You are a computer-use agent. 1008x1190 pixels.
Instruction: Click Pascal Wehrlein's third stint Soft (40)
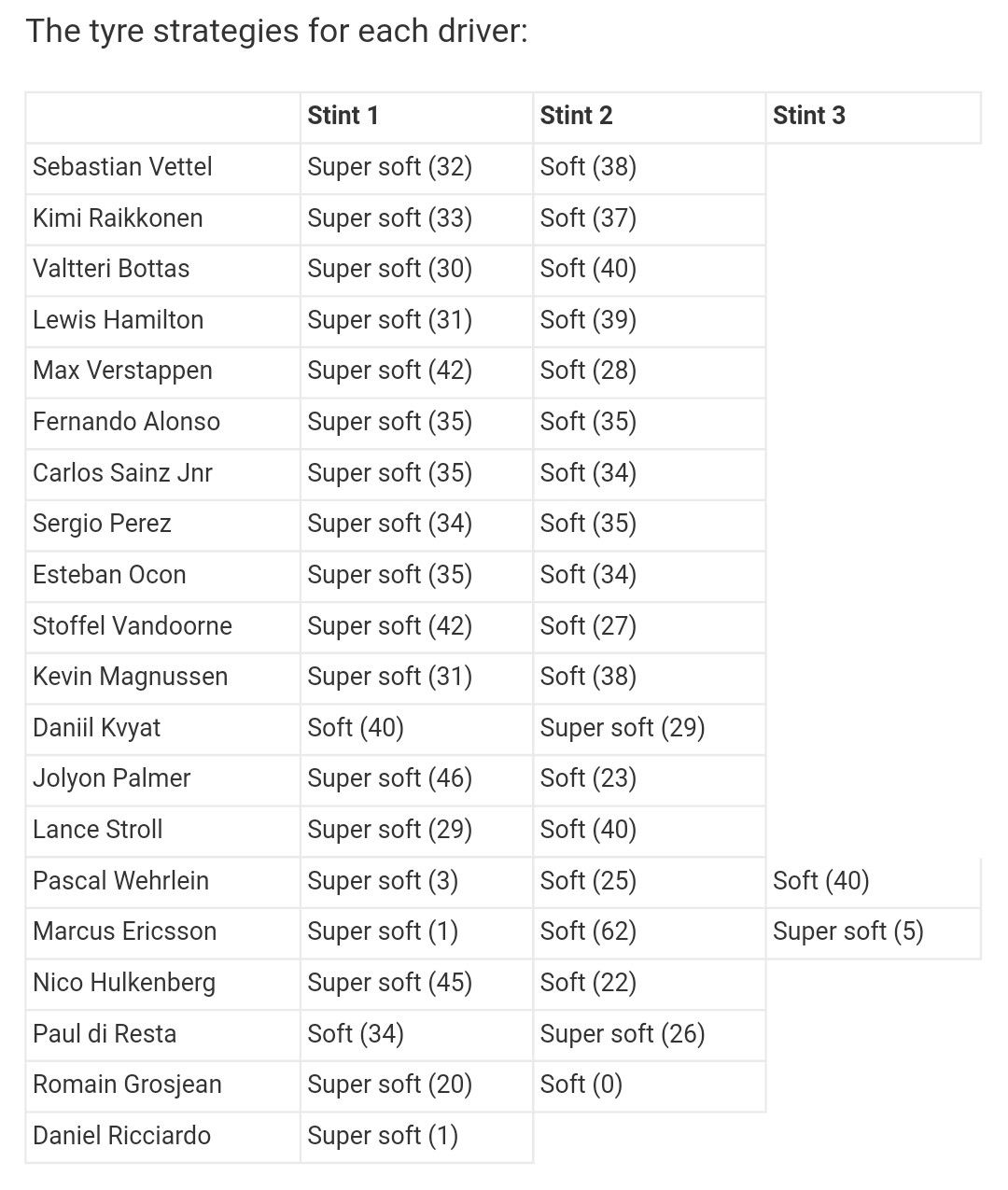[873, 882]
